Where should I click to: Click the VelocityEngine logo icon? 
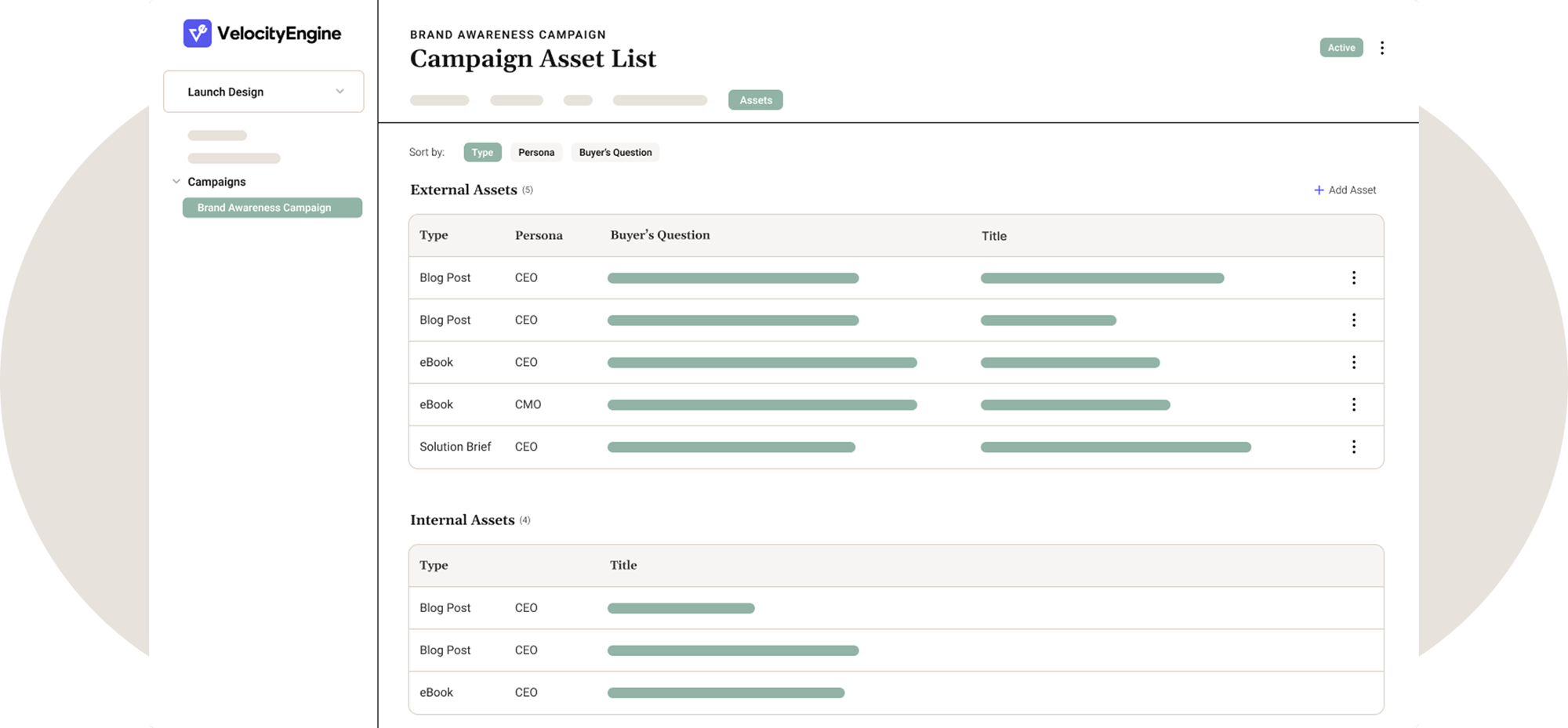click(197, 33)
